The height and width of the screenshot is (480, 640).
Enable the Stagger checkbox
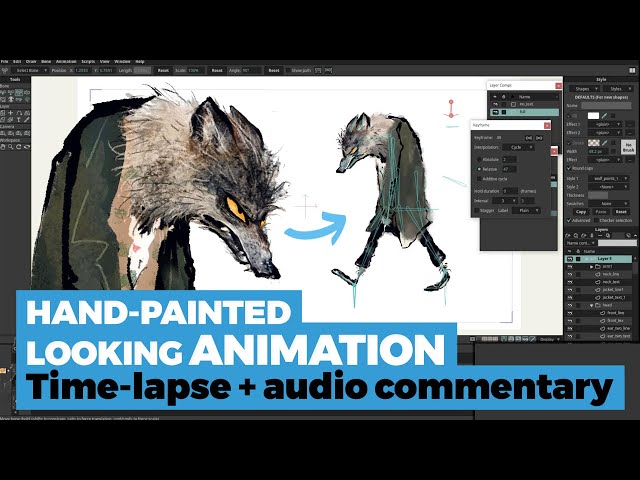[476, 211]
